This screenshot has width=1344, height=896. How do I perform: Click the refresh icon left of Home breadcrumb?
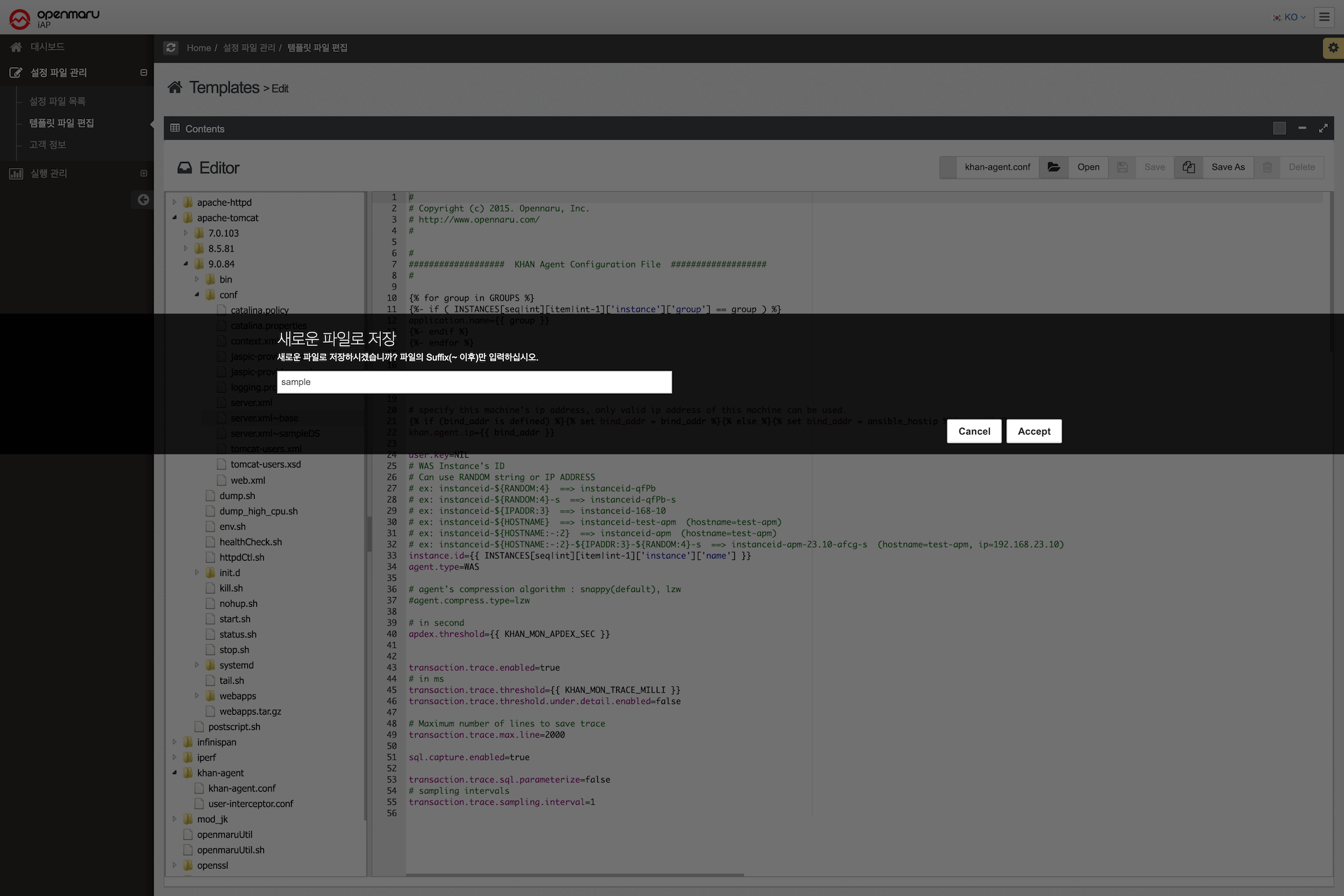[x=171, y=48]
